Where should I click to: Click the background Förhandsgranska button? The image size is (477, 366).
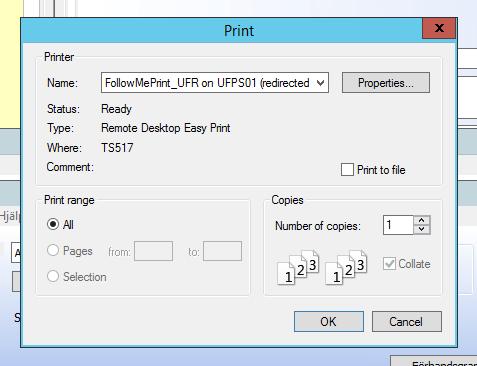pos(434,361)
